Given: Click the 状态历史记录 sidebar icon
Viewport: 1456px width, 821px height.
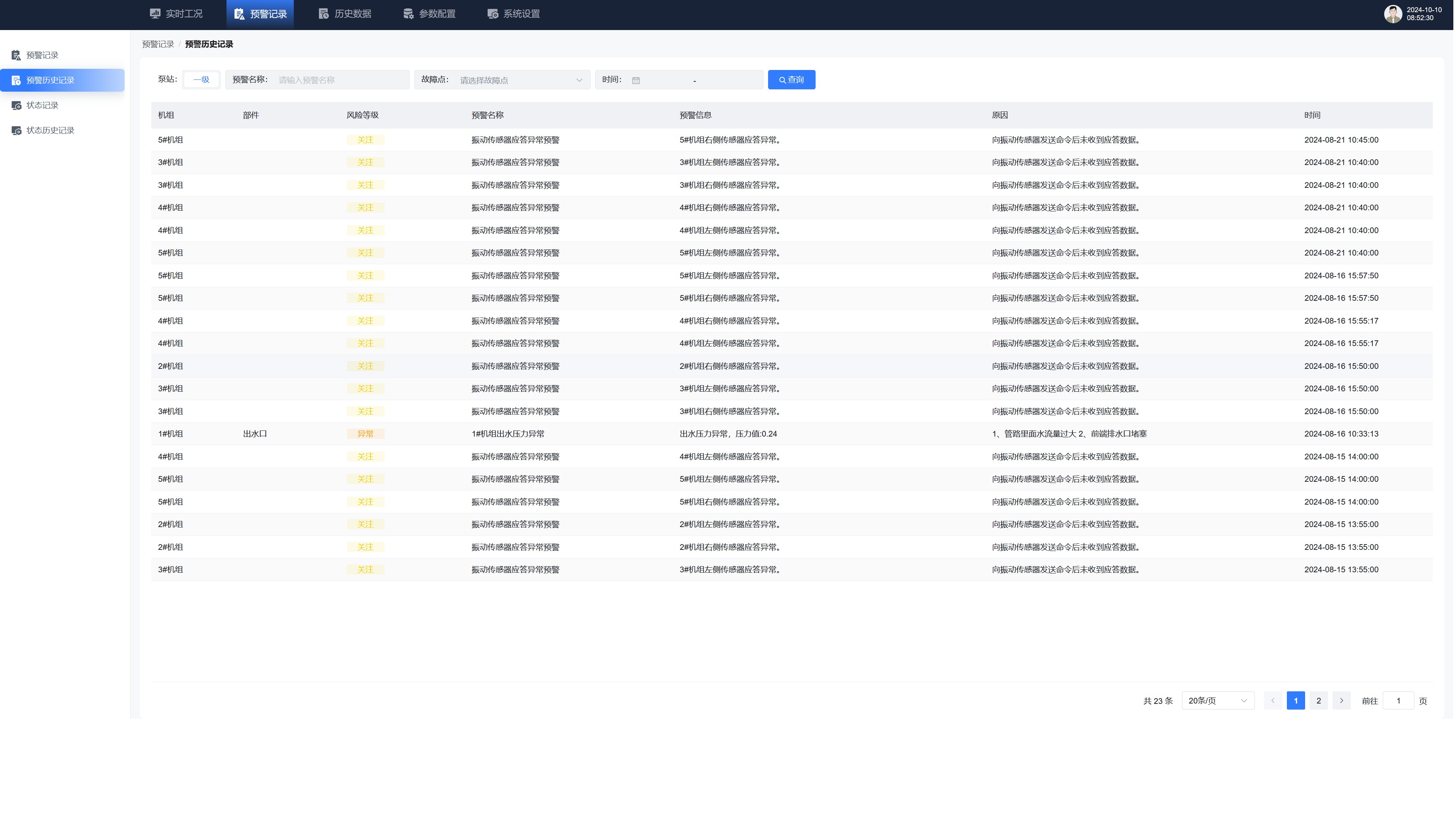Looking at the screenshot, I should coord(16,130).
